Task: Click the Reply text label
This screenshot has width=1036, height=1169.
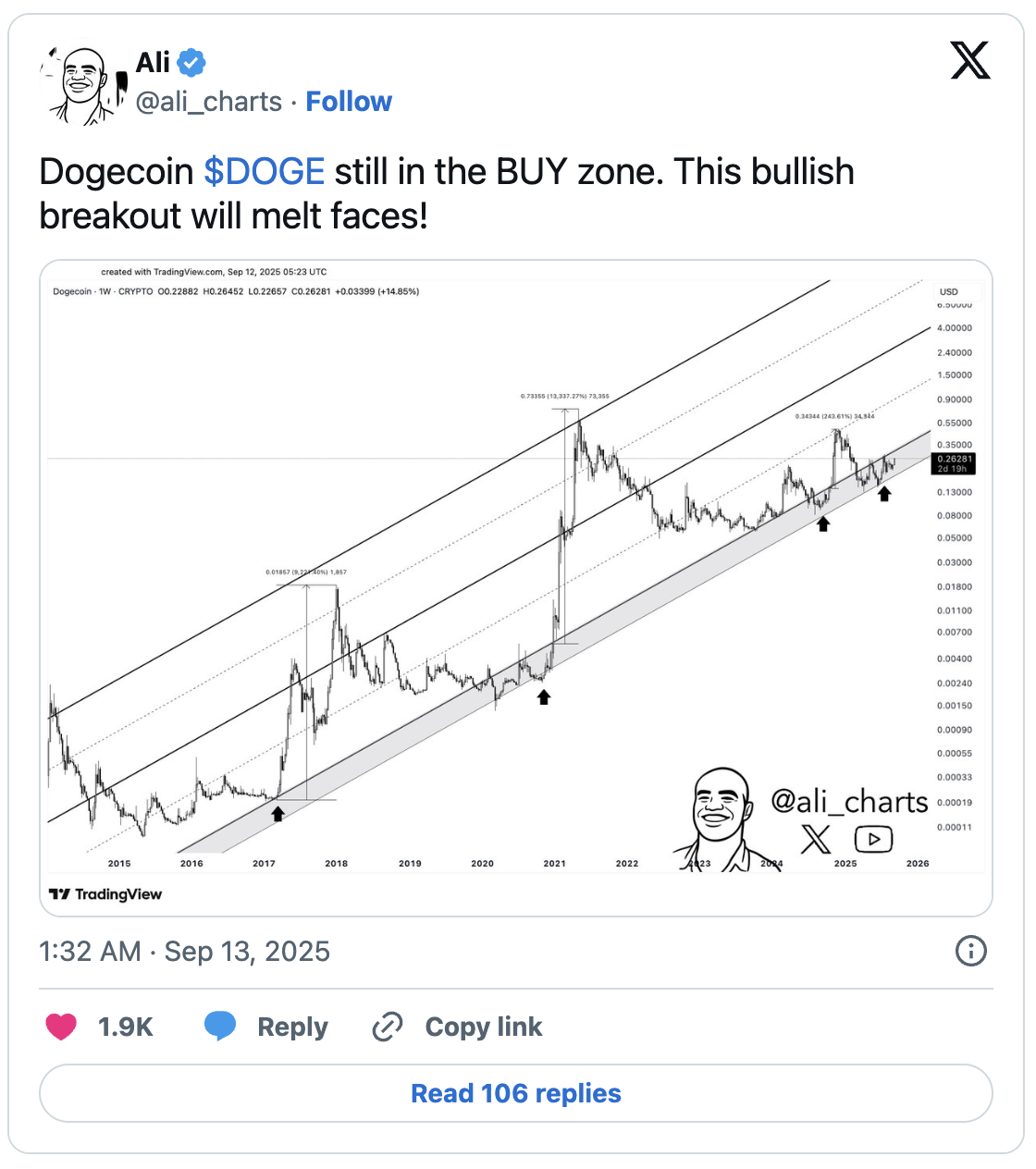Action: [x=292, y=1027]
